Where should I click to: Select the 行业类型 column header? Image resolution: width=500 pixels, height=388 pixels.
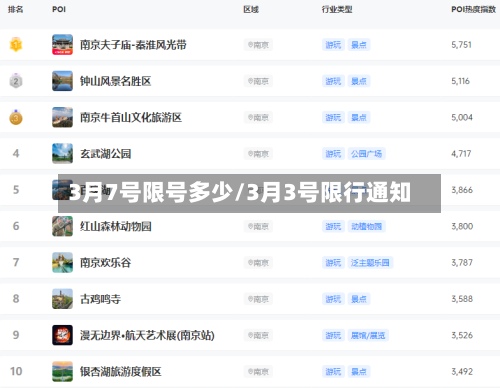337,9
